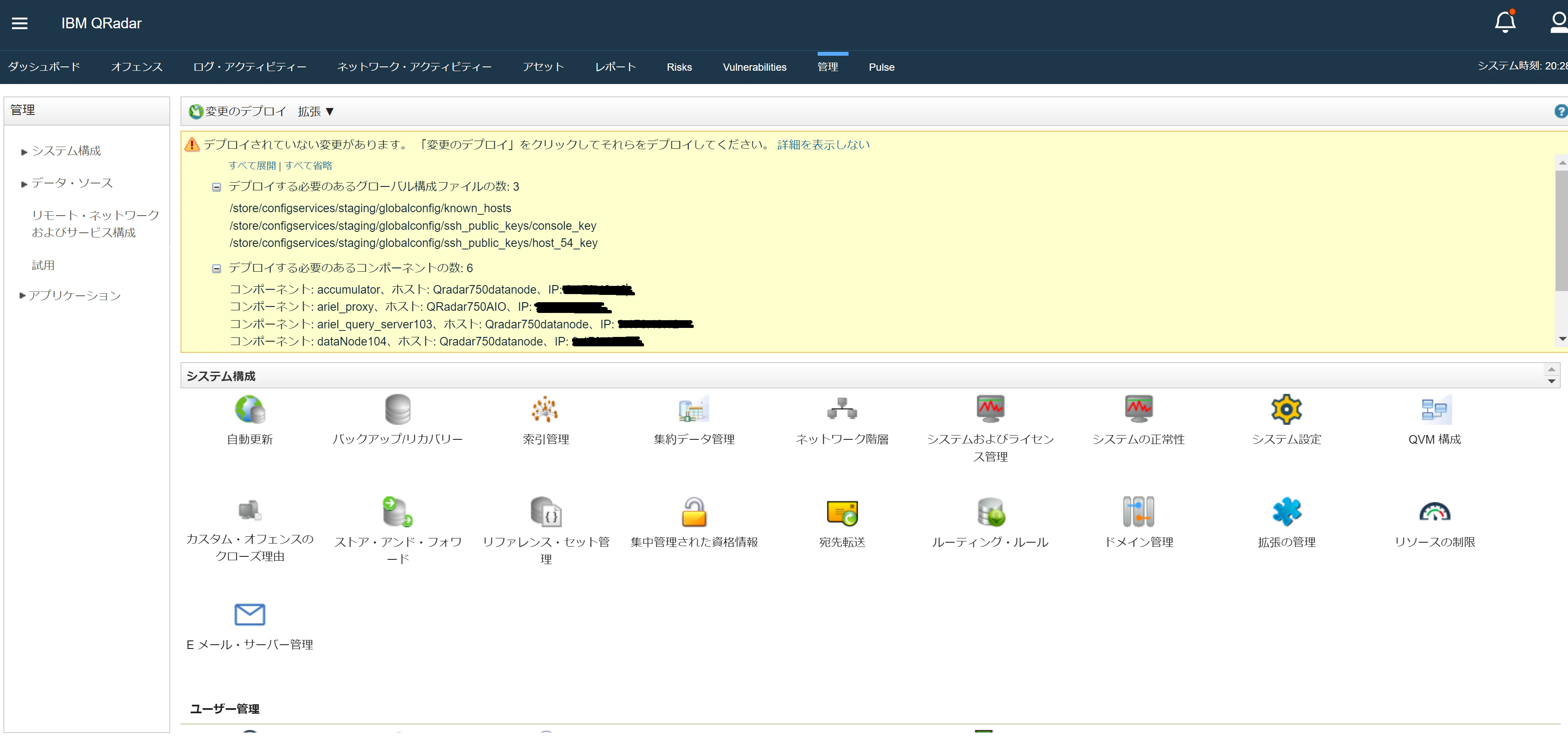Collapse the グローバル構成ファイルの数 section
The image size is (1568, 736).
tap(216, 187)
